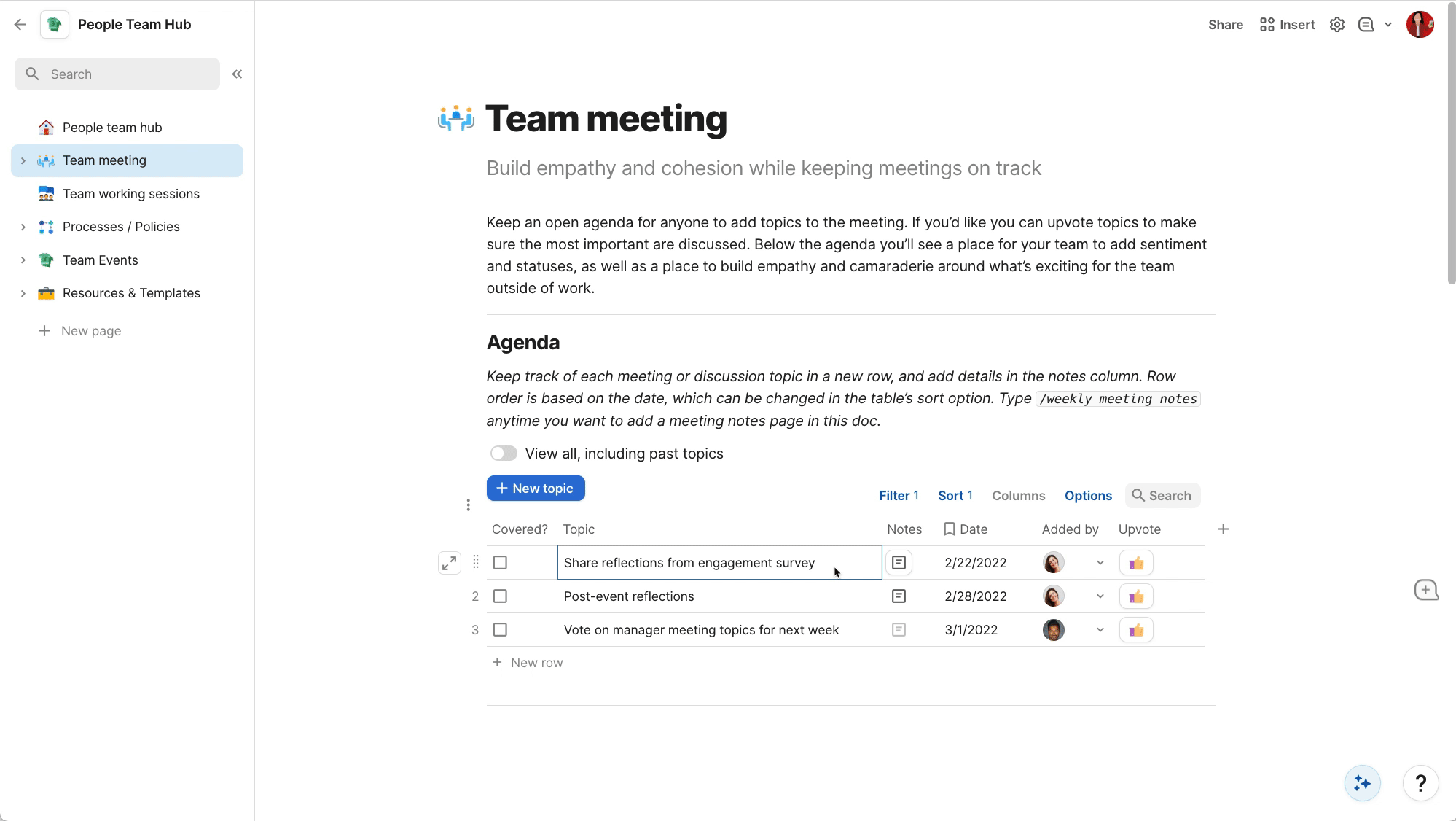Click the New topic button
Viewport: 1456px width, 821px height.
point(536,489)
